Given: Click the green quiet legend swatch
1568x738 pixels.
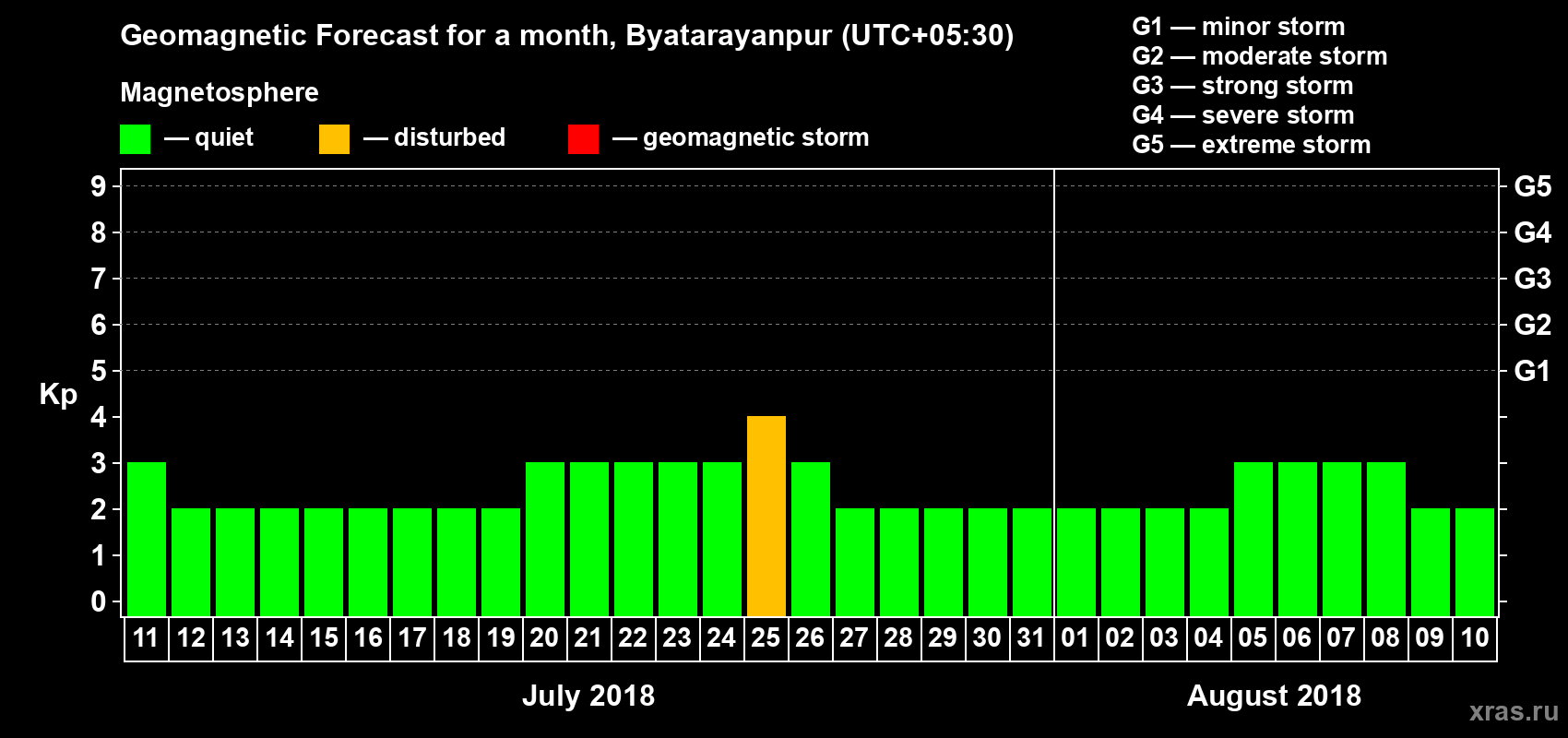Looking at the screenshot, I should (x=135, y=139).
